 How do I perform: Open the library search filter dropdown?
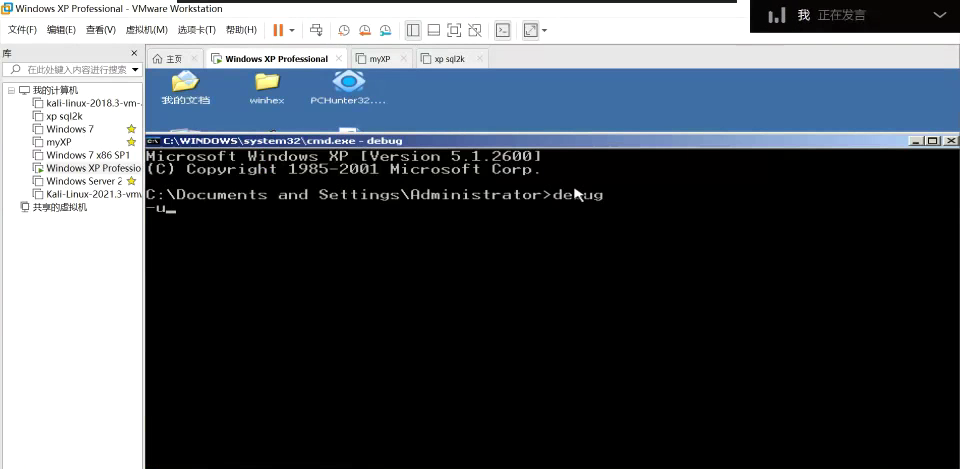tap(135, 70)
